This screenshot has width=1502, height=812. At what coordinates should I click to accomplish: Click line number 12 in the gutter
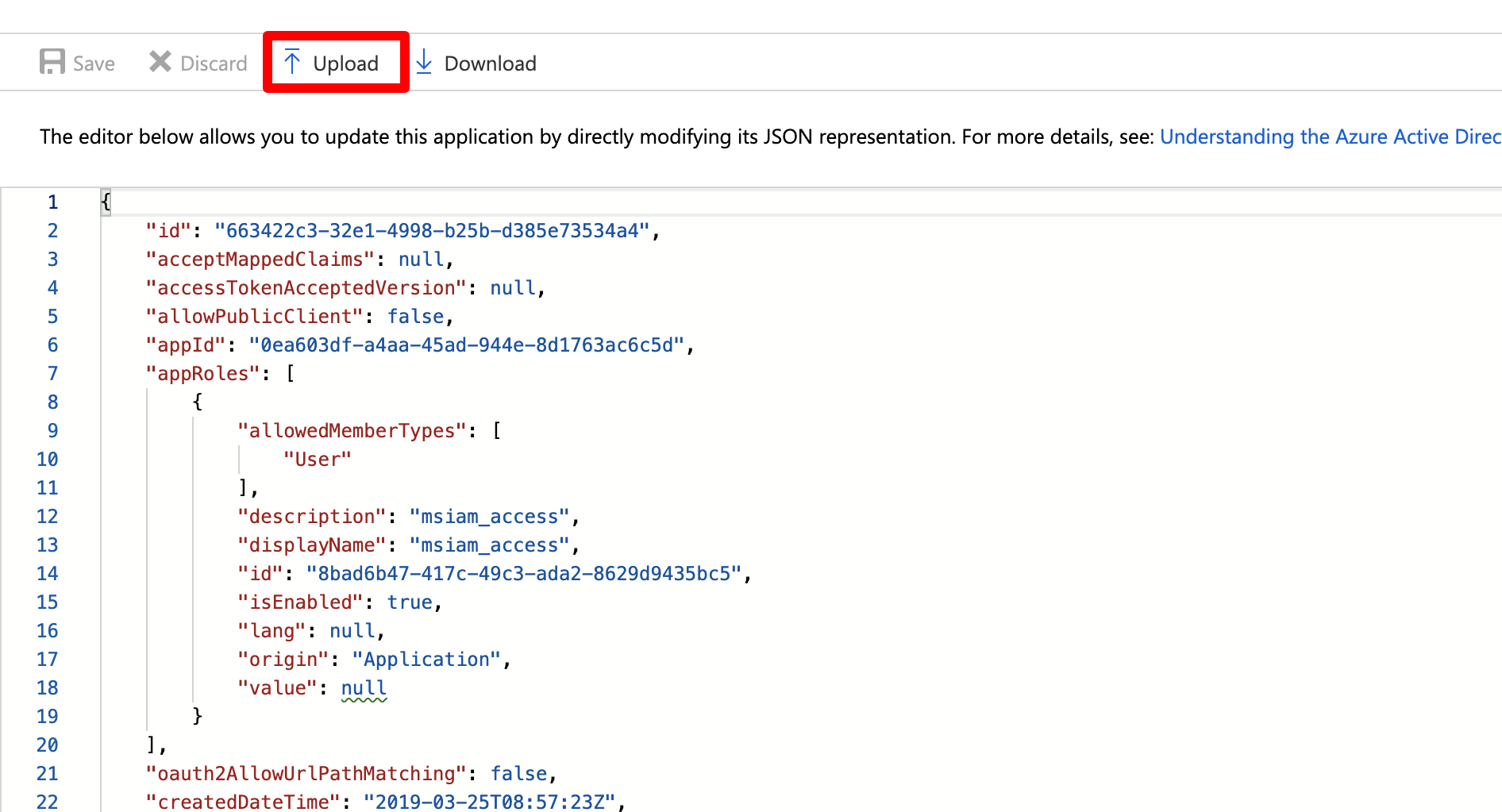(x=47, y=517)
